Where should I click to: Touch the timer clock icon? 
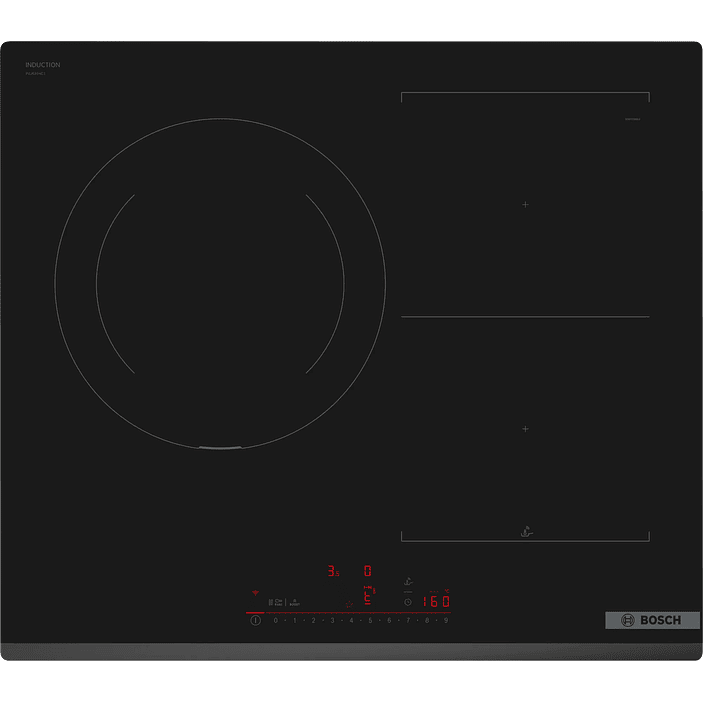click(x=408, y=602)
